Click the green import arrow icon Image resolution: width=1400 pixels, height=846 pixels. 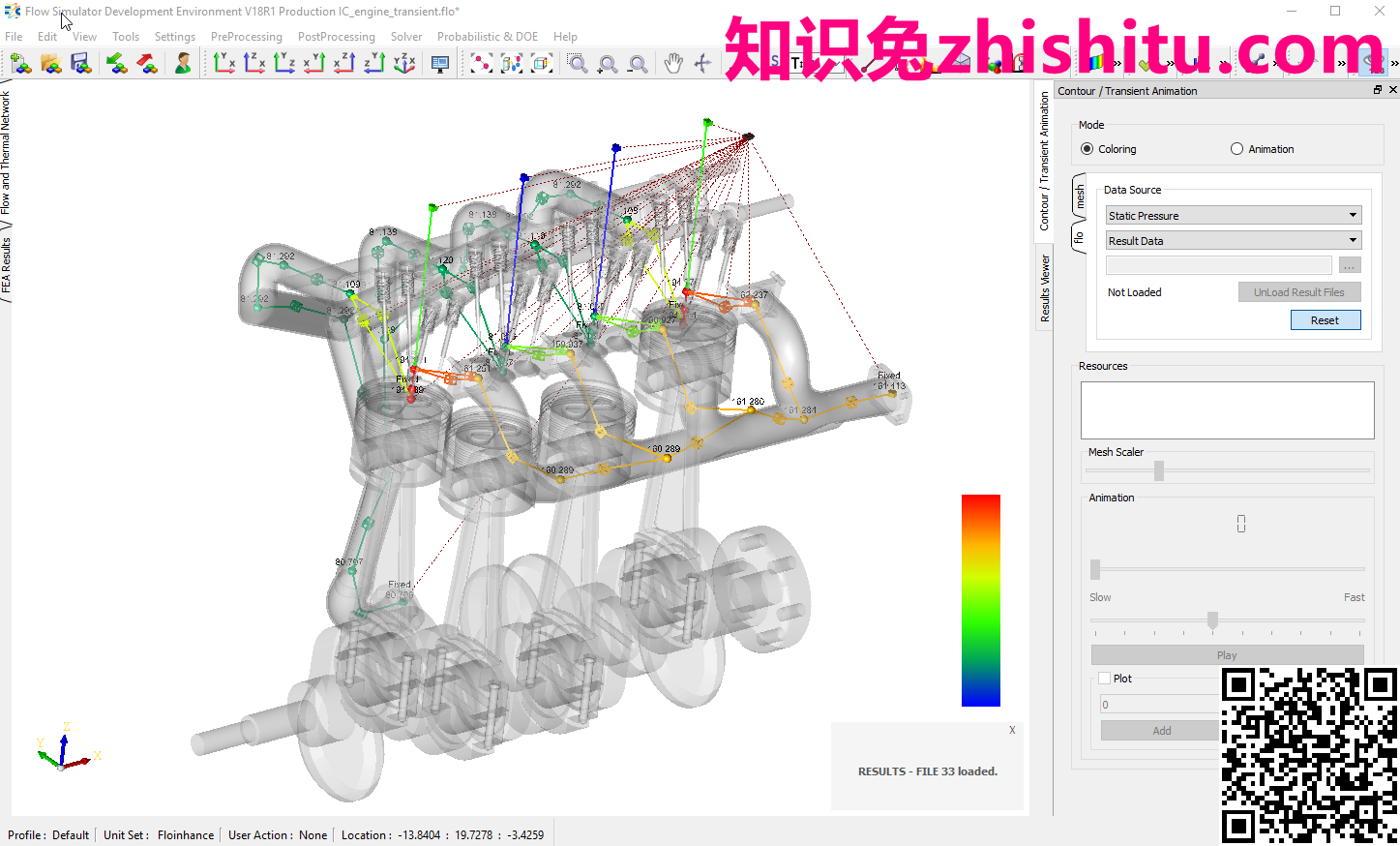117,64
